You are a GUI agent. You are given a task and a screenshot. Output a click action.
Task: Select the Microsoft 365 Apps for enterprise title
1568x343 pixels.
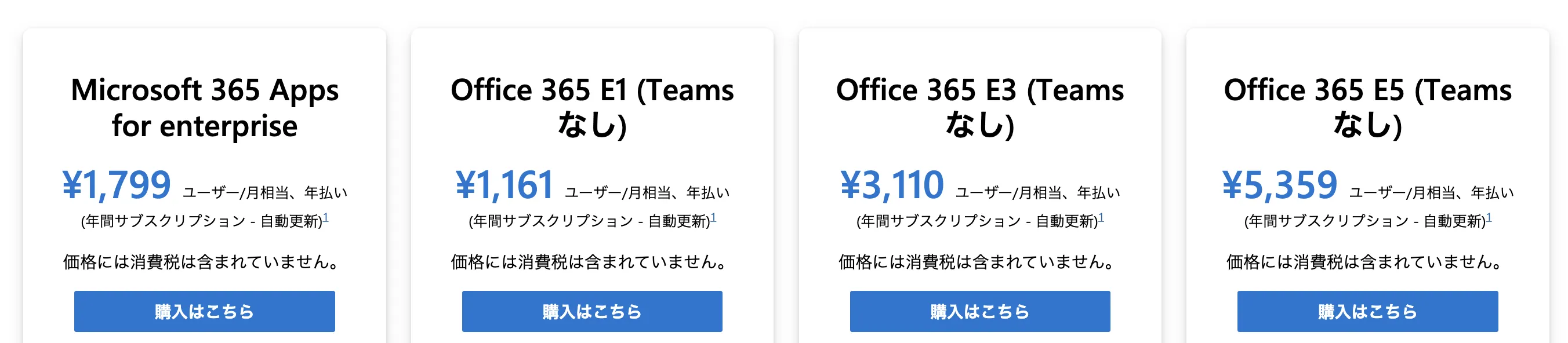tap(205, 108)
